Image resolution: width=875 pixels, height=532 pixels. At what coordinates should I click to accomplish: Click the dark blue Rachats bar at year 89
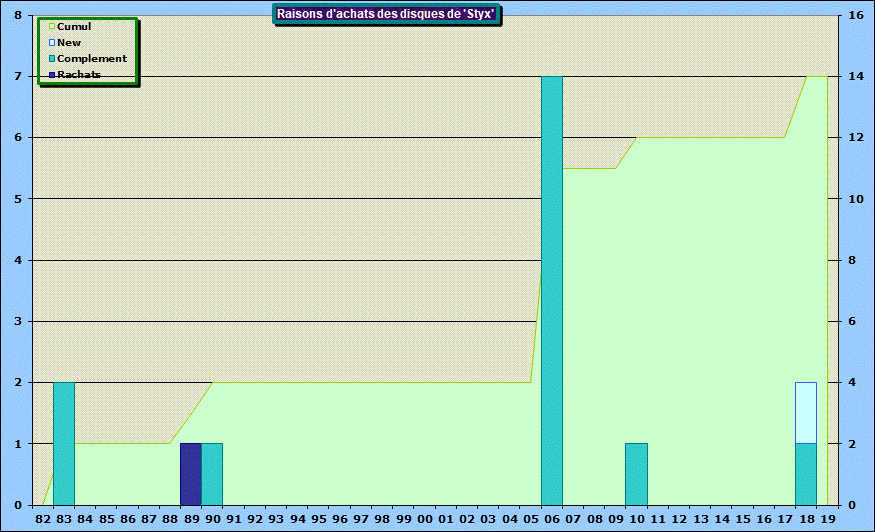tap(190, 474)
